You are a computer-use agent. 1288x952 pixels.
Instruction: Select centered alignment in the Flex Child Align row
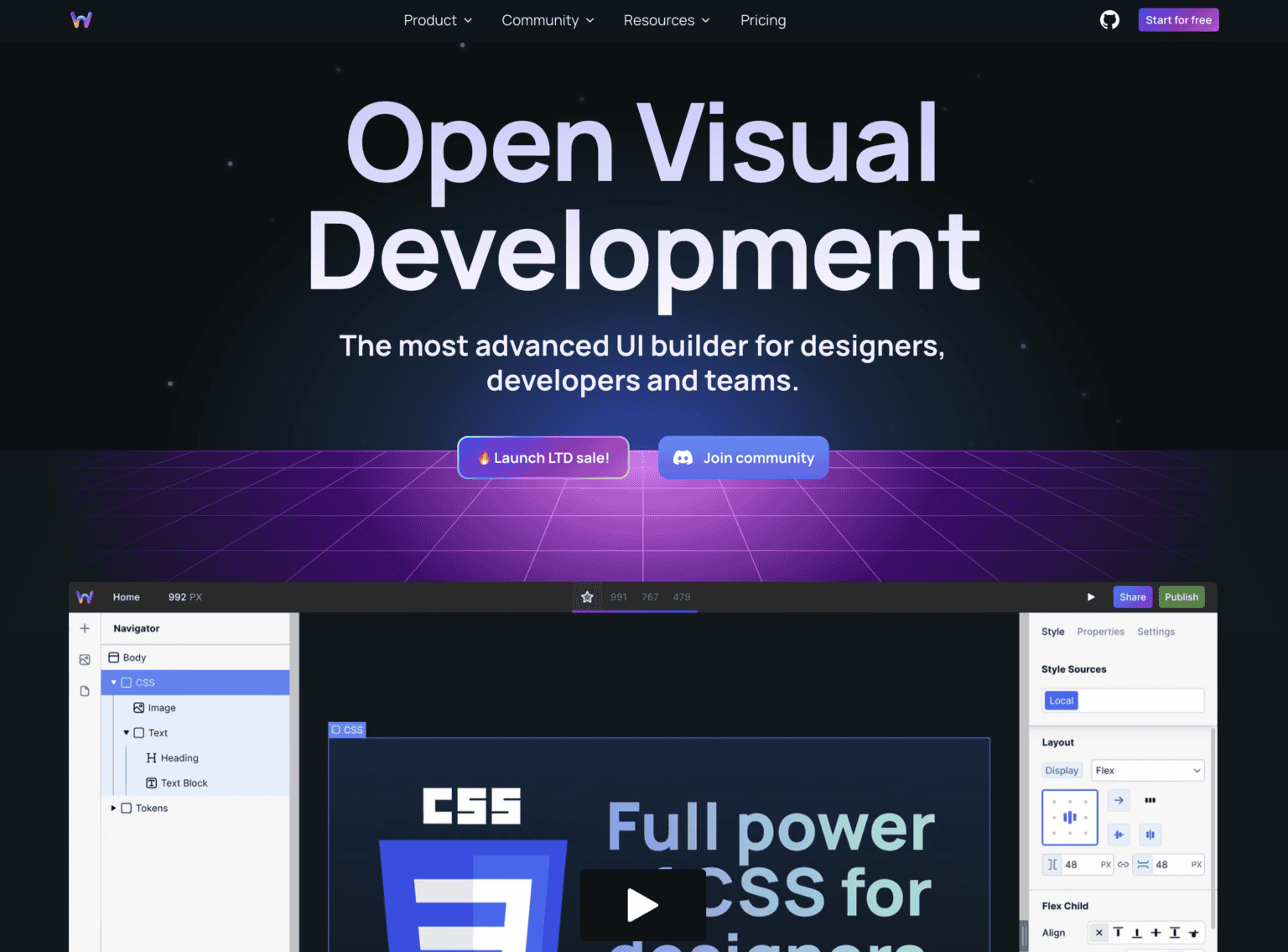[1156, 932]
